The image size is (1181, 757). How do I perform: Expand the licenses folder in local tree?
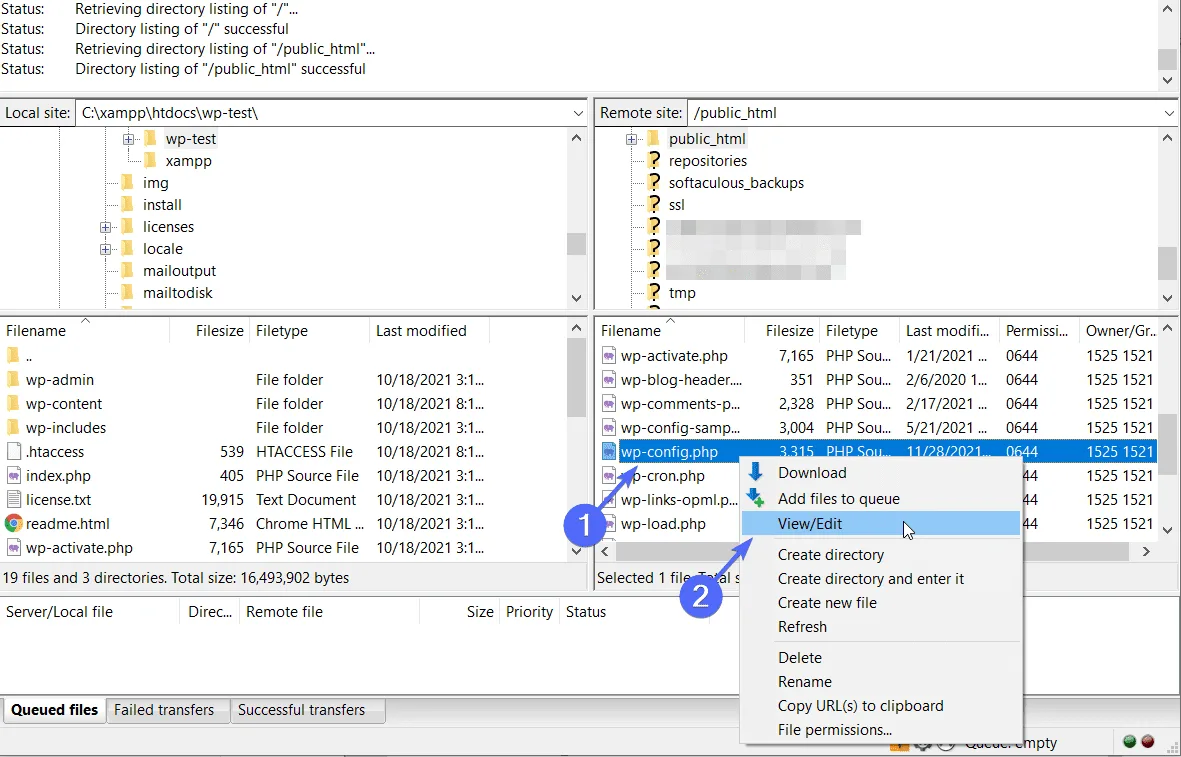click(x=105, y=227)
